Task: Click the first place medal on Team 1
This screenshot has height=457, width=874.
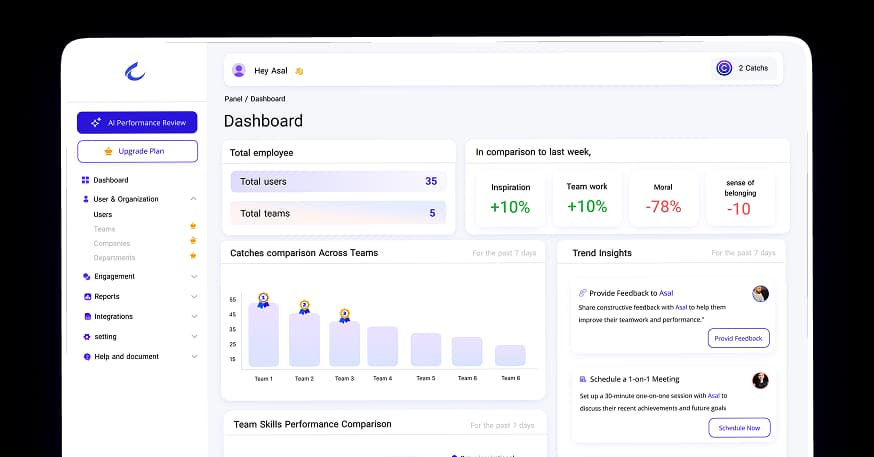Action: 263,298
